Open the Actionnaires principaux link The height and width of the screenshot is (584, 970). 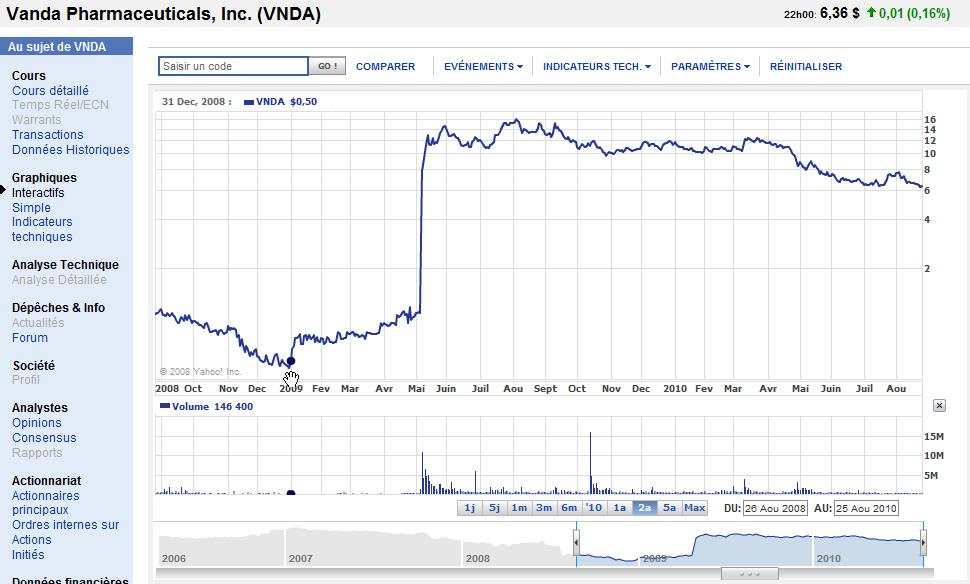45,502
